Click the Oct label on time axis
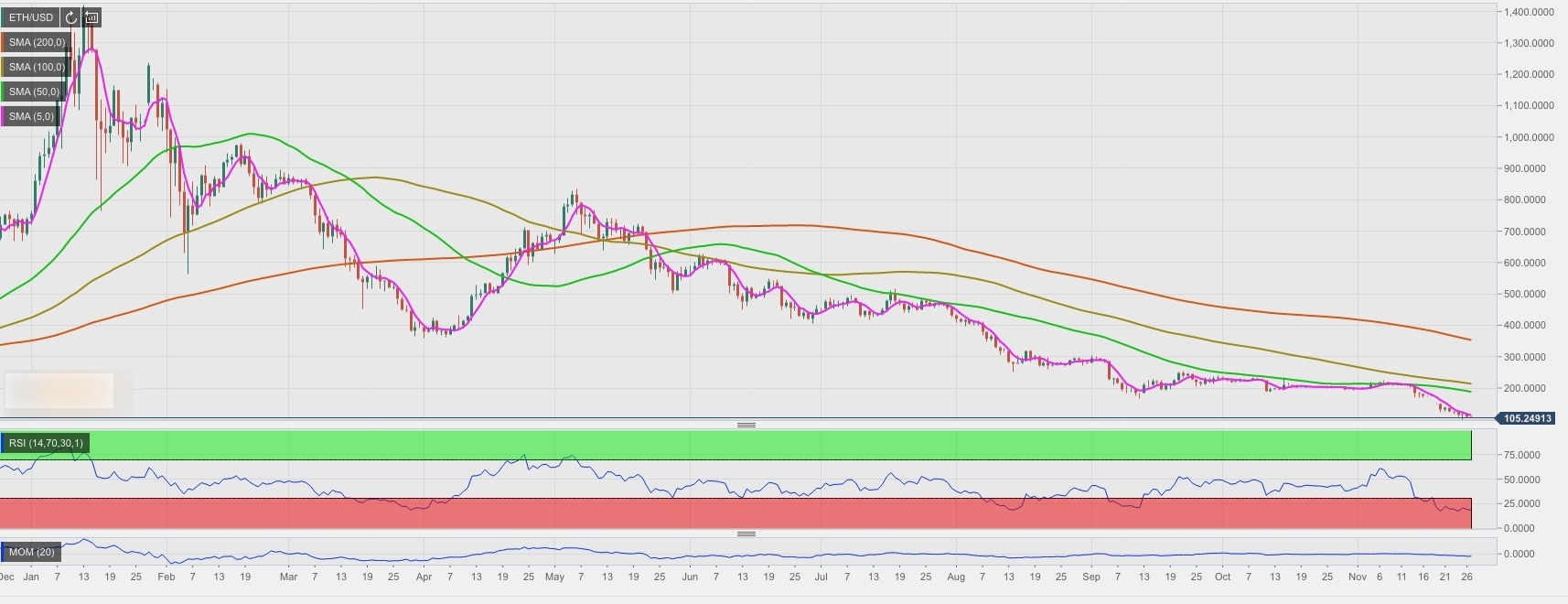 pyautogui.click(x=1222, y=577)
